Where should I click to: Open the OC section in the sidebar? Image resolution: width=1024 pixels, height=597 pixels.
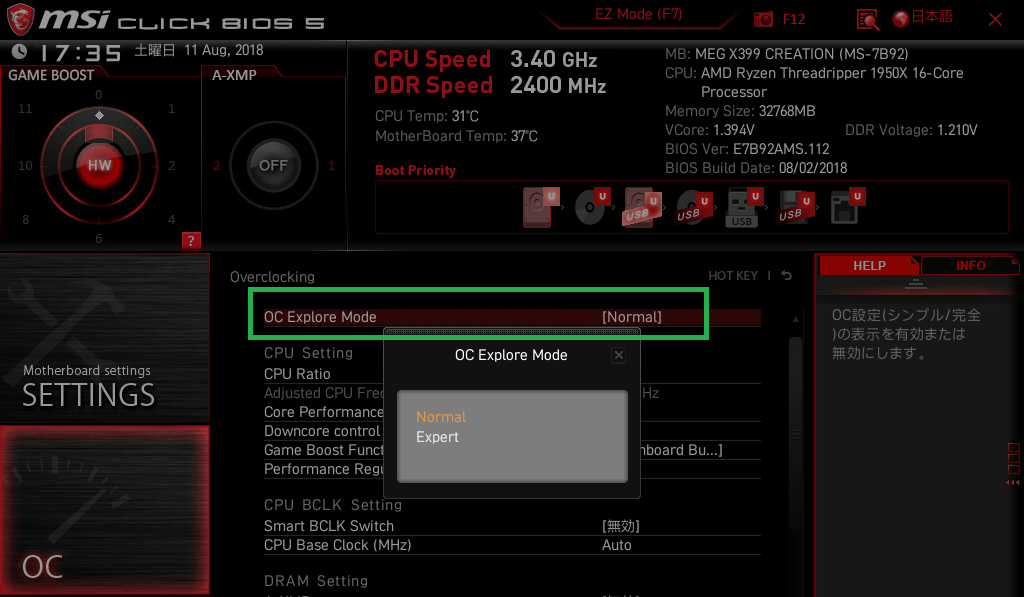pos(104,510)
